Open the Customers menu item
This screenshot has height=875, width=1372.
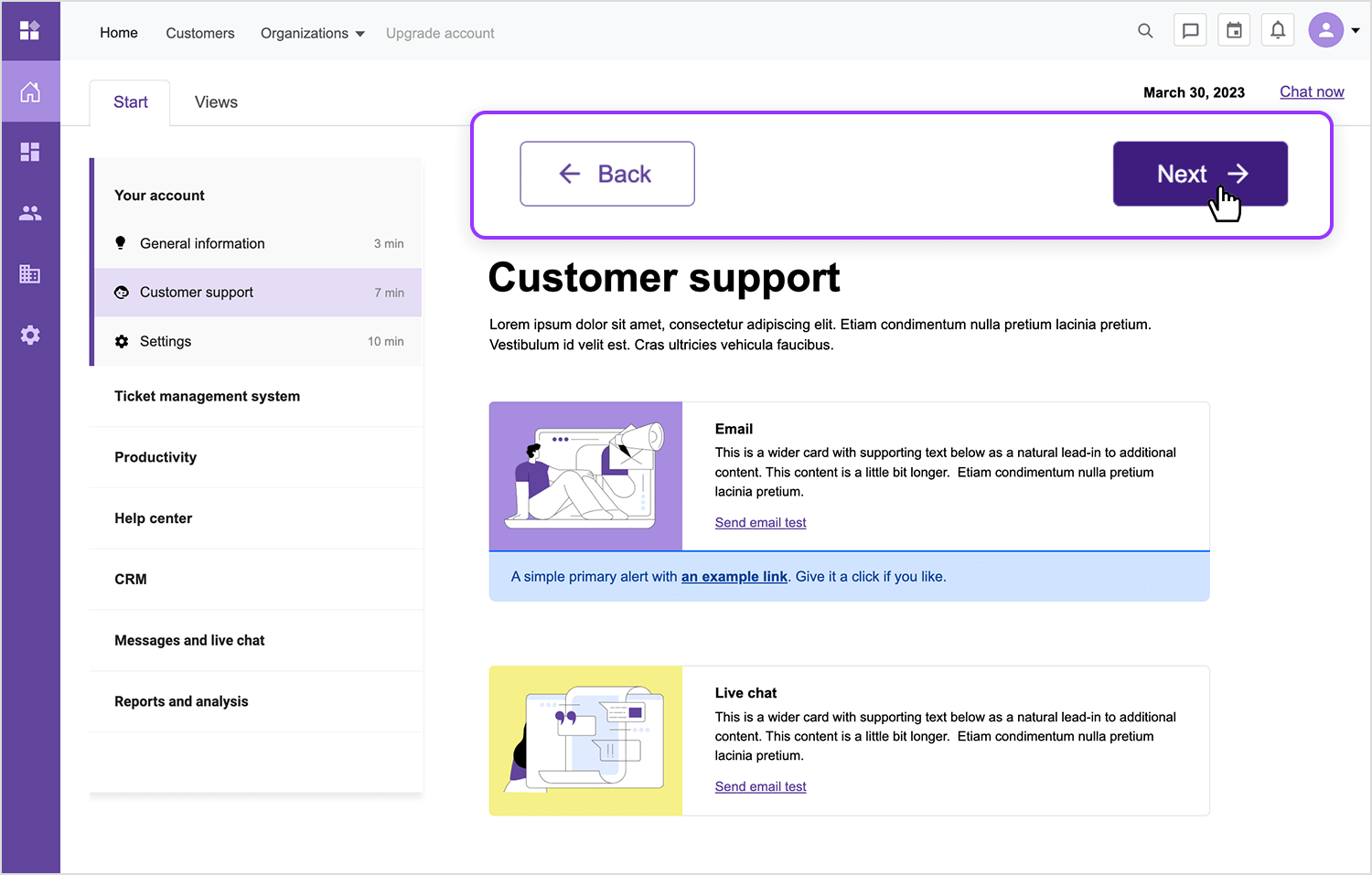pos(200,33)
